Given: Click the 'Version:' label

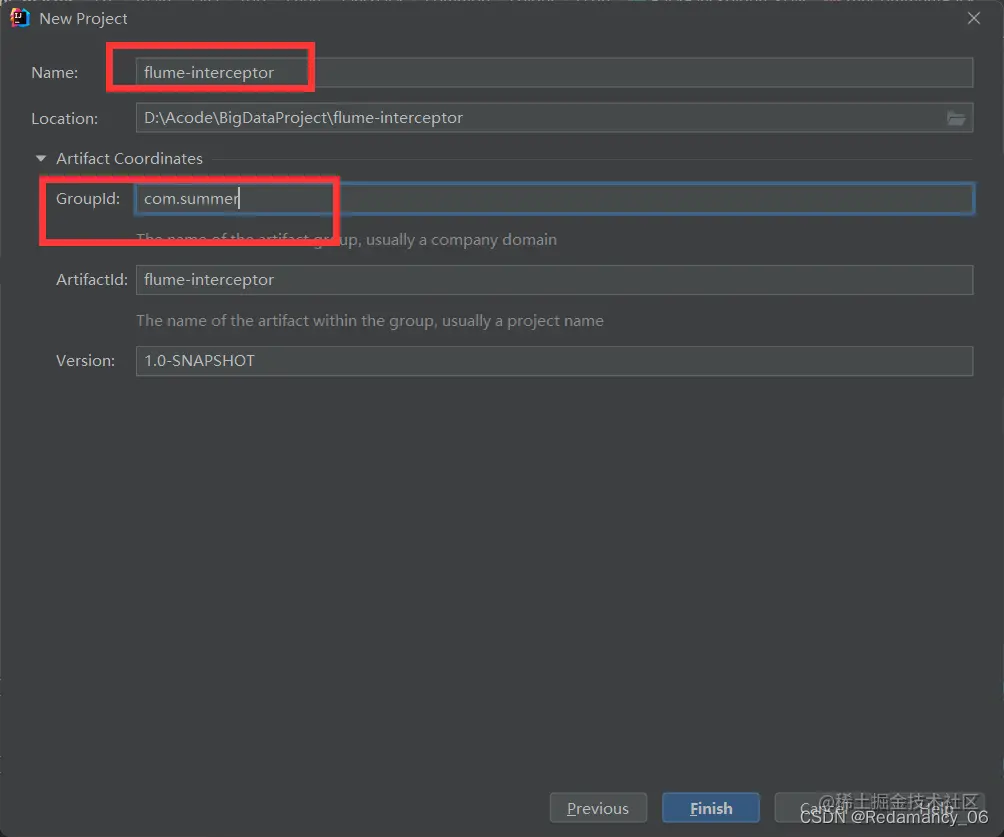Looking at the screenshot, I should pos(85,361).
